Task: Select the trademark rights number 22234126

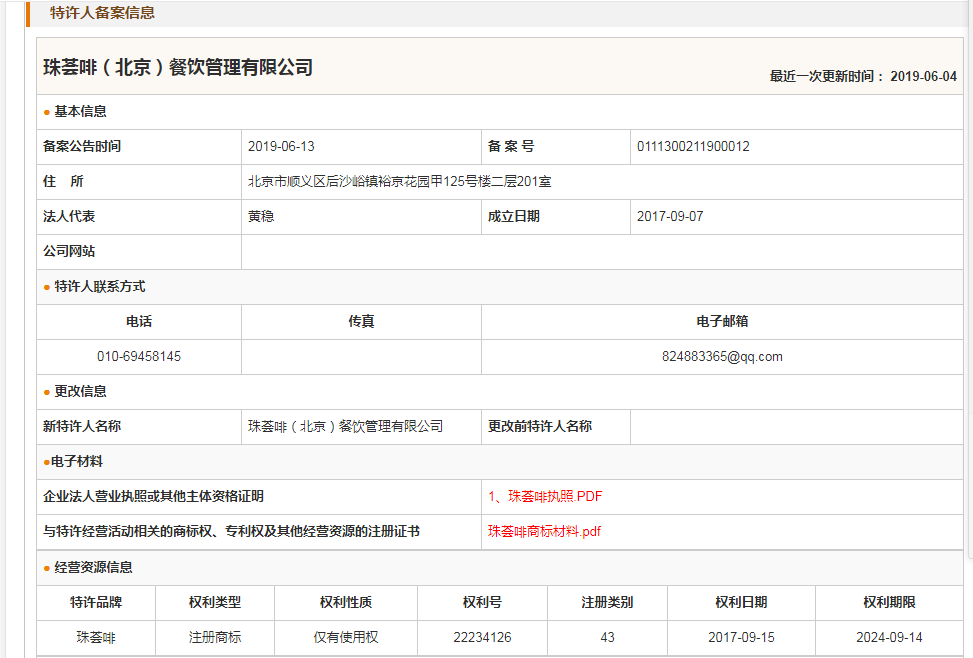Action: [482, 637]
